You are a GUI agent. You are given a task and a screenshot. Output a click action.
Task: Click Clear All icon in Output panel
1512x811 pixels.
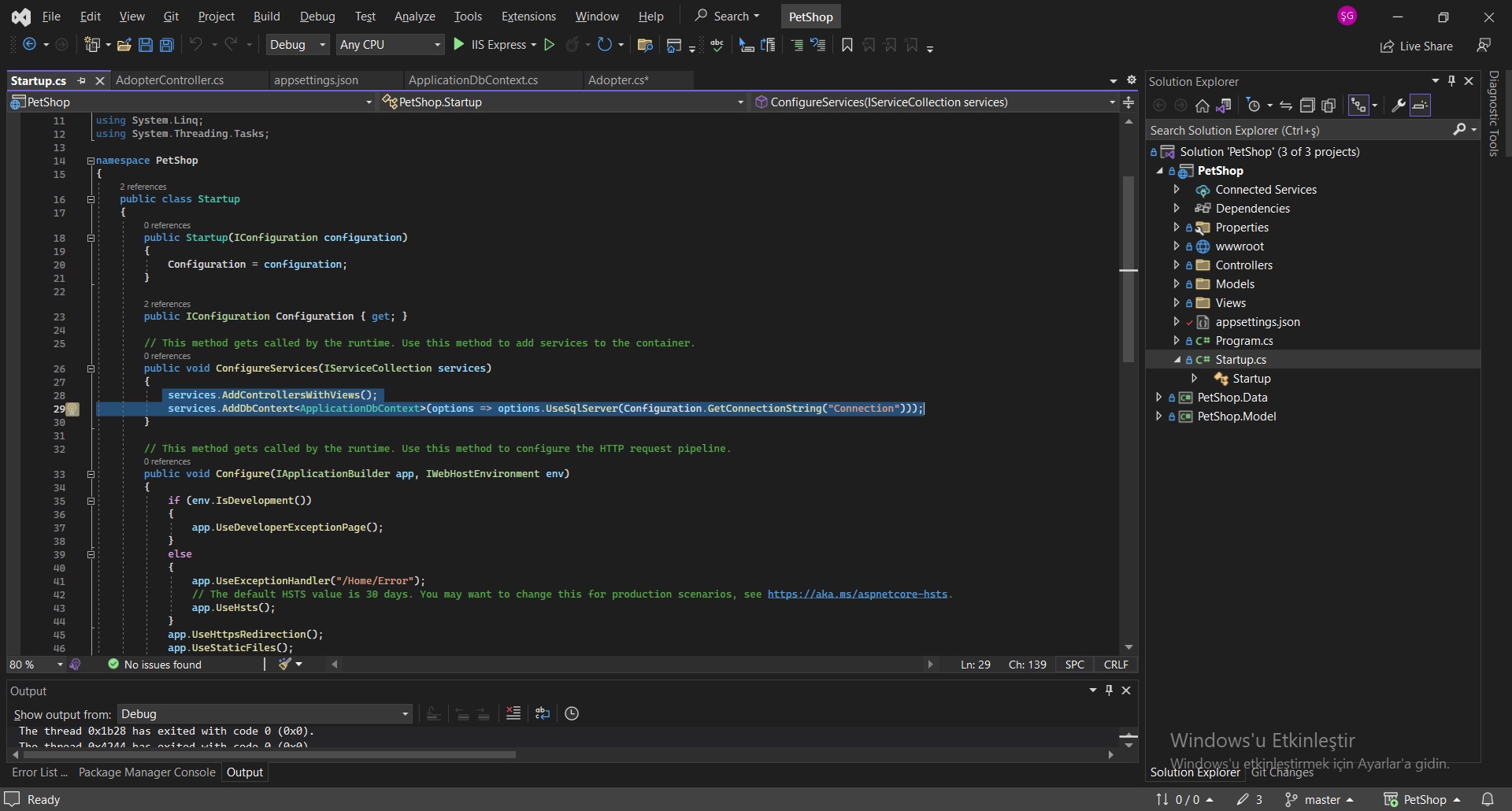(x=513, y=713)
